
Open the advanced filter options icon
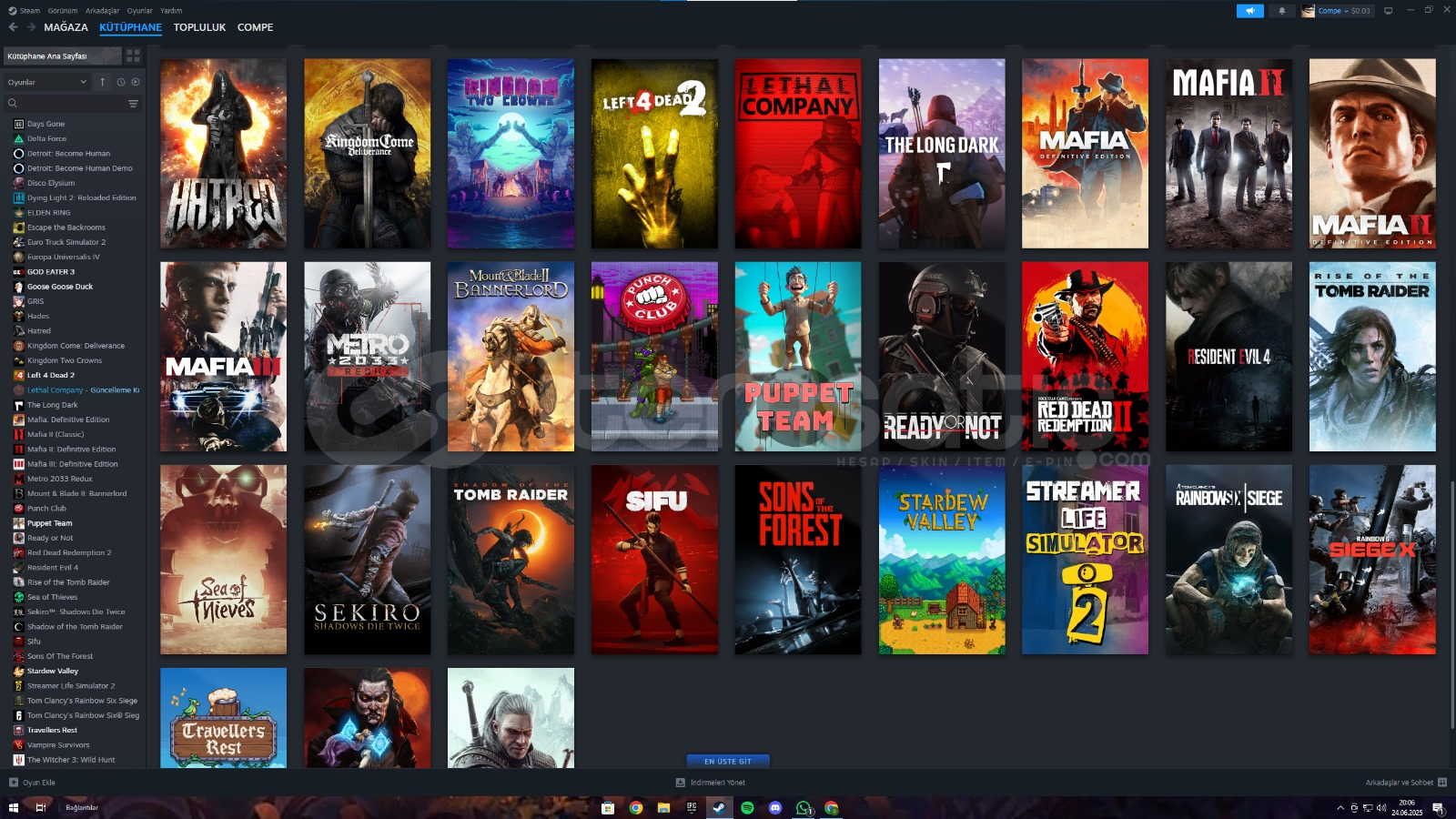tap(133, 104)
